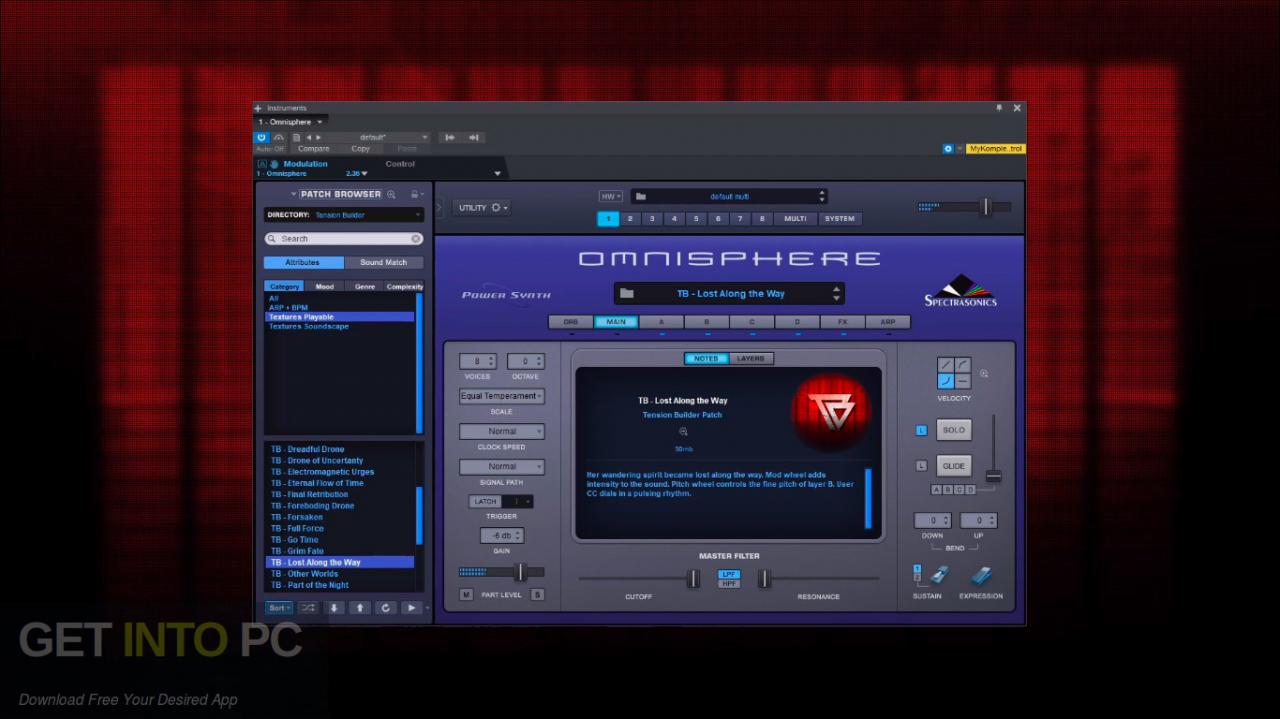Toggle the LATCH trigger button
This screenshot has width=1280, height=719.
[486, 501]
